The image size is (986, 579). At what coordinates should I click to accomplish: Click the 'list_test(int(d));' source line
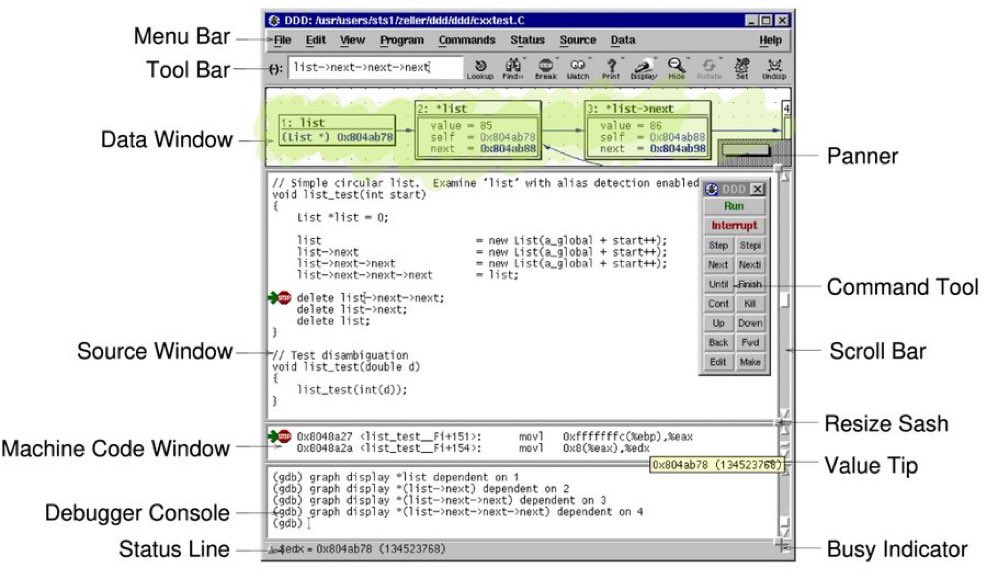pyautogui.click(x=352, y=390)
